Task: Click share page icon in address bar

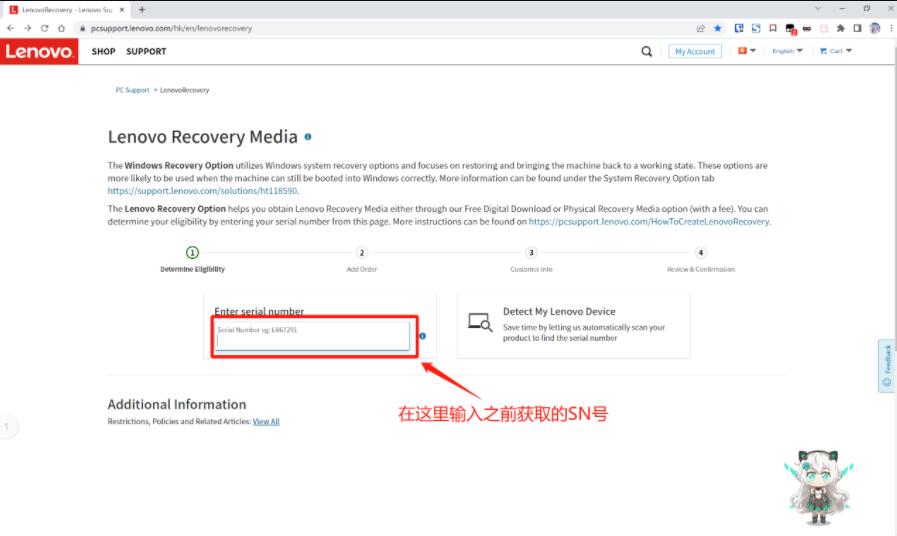Action: point(701,28)
